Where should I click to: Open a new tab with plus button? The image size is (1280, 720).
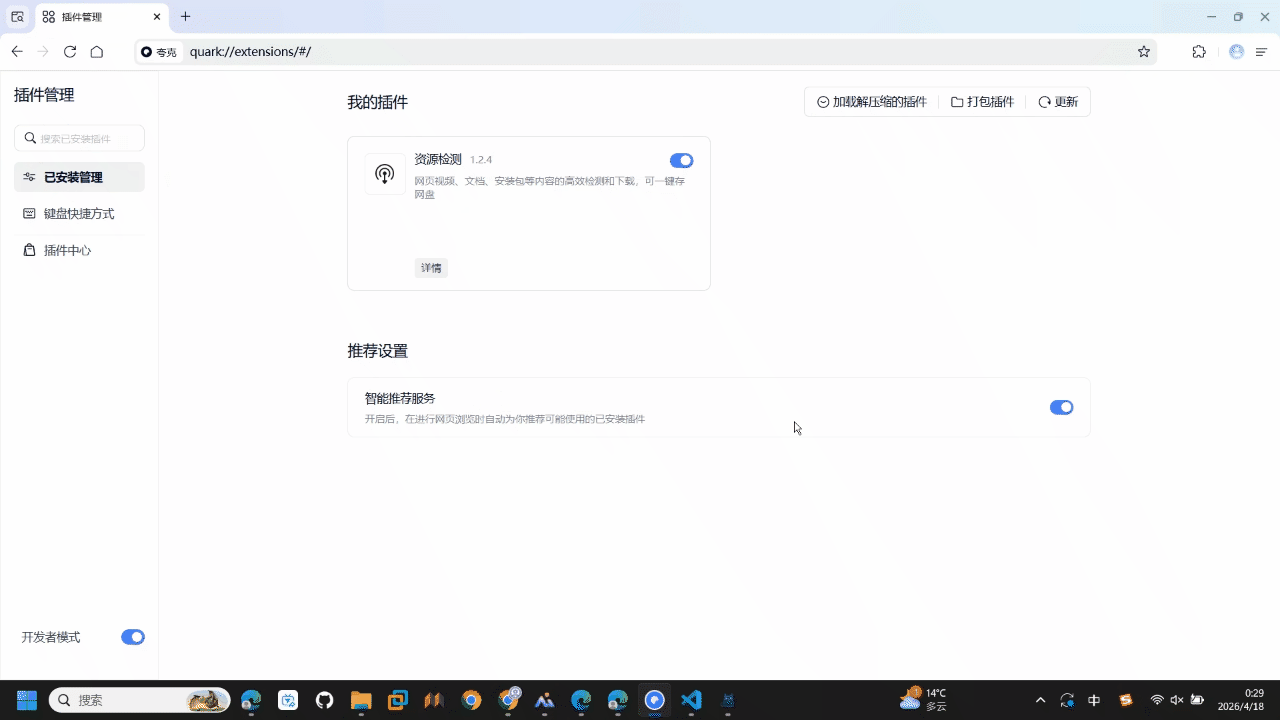(x=185, y=17)
